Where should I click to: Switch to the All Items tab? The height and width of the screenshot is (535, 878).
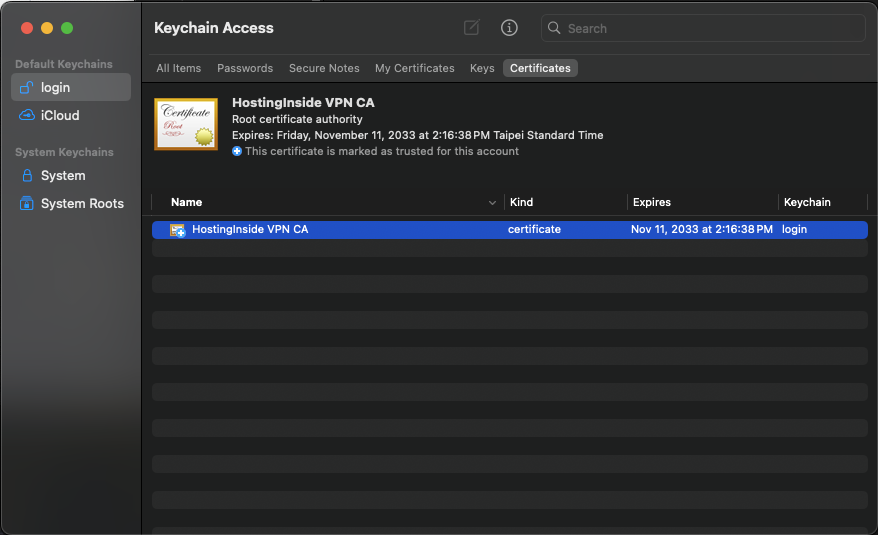[179, 68]
